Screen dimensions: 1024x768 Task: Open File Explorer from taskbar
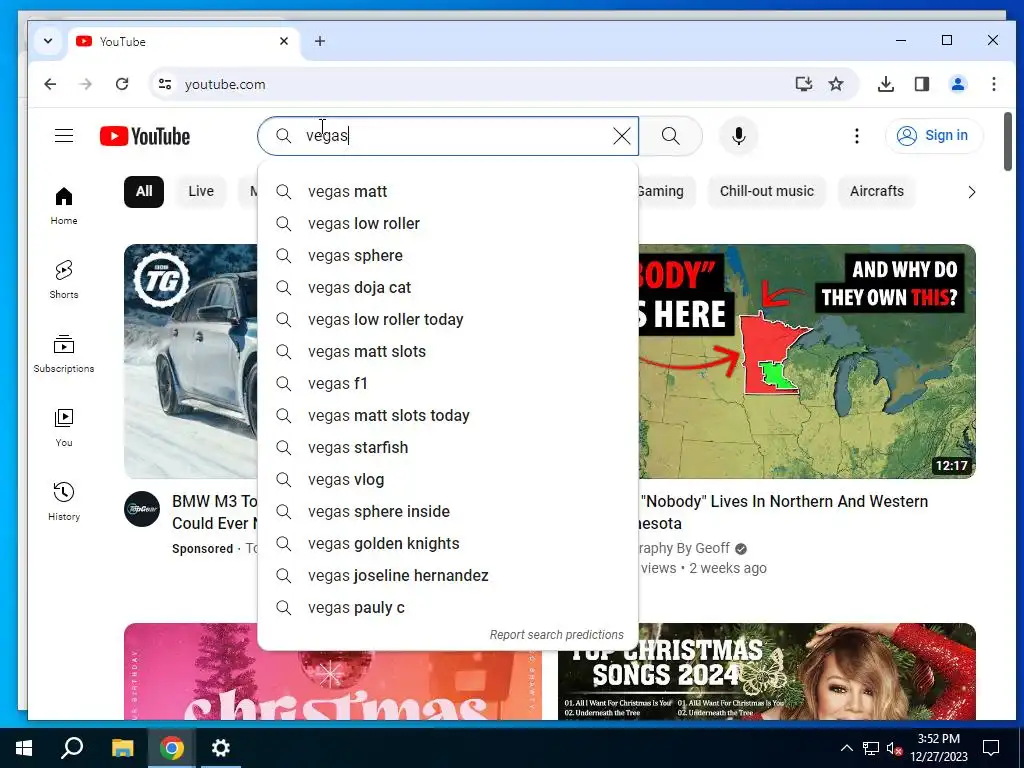pyautogui.click(x=122, y=748)
